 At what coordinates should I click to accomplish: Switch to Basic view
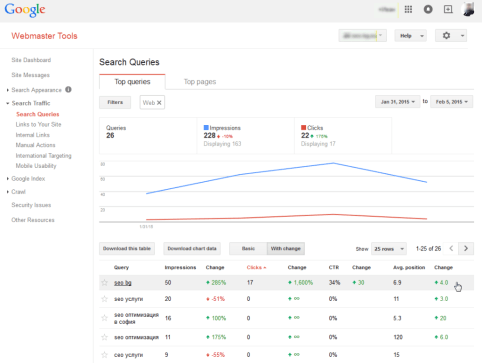tap(248, 248)
